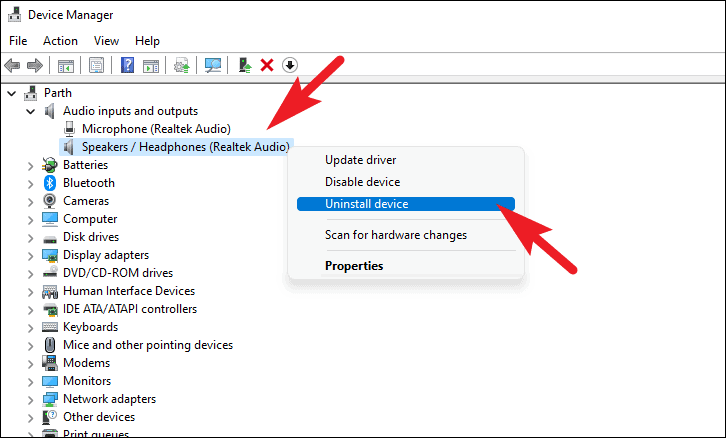Click the Properties sheet toolbar icon
726x438 pixels.
pyautogui.click(x=96, y=65)
